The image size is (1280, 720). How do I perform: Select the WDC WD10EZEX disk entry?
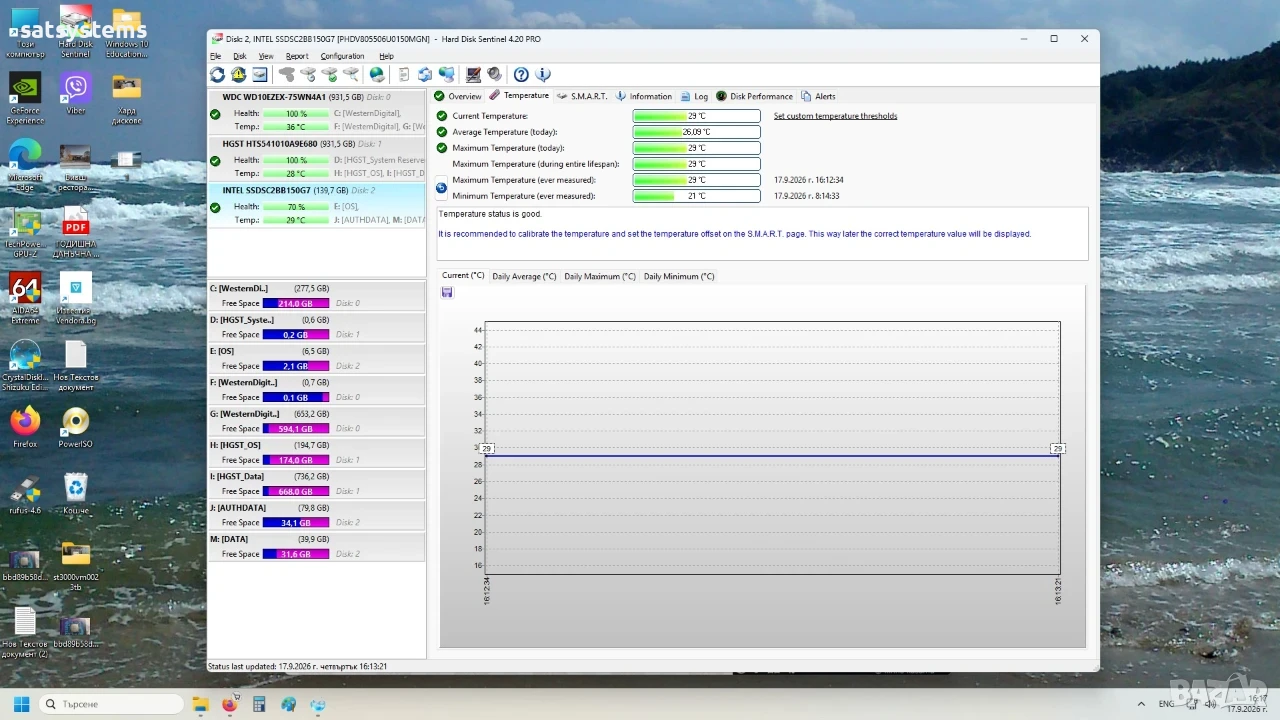(316, 112)
